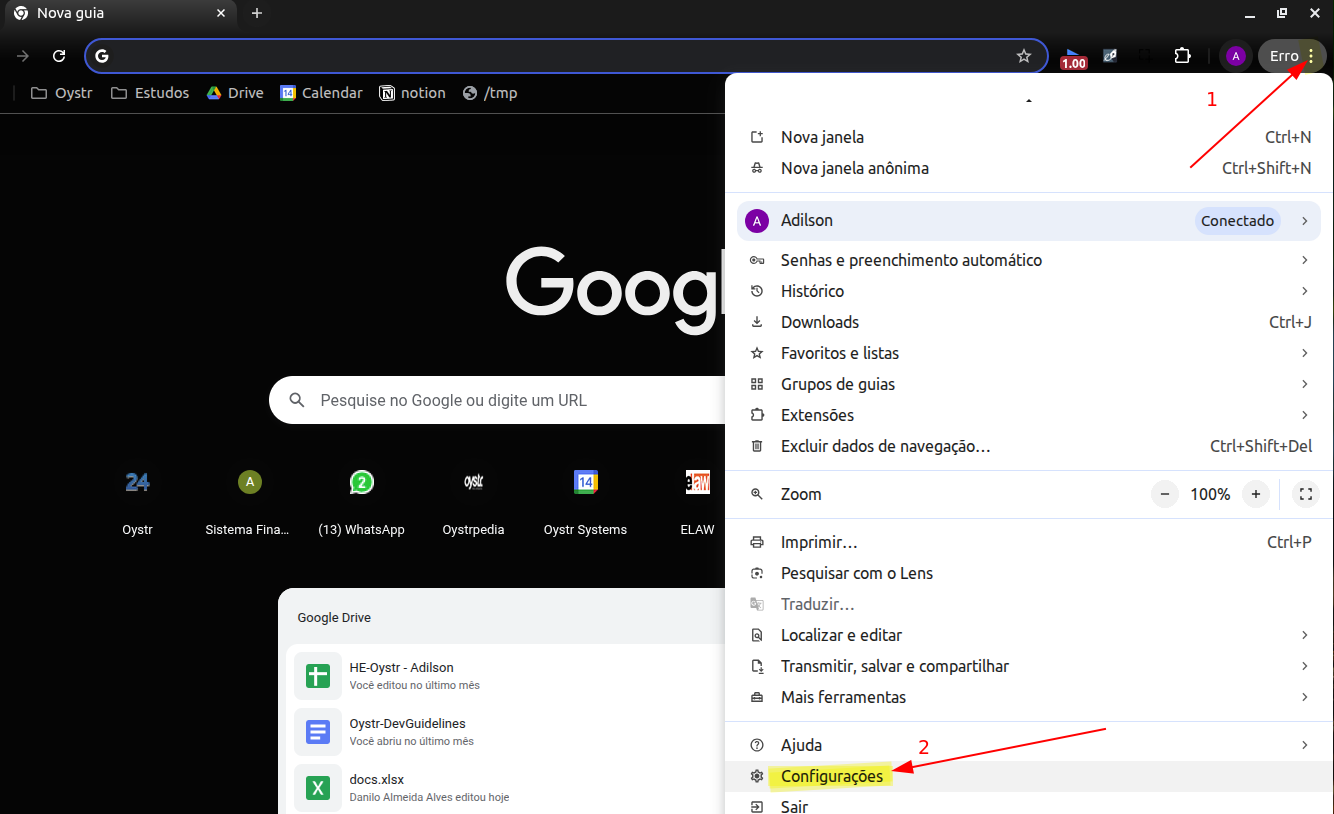Click the forward navigation arrow

(x=23, y=56)
